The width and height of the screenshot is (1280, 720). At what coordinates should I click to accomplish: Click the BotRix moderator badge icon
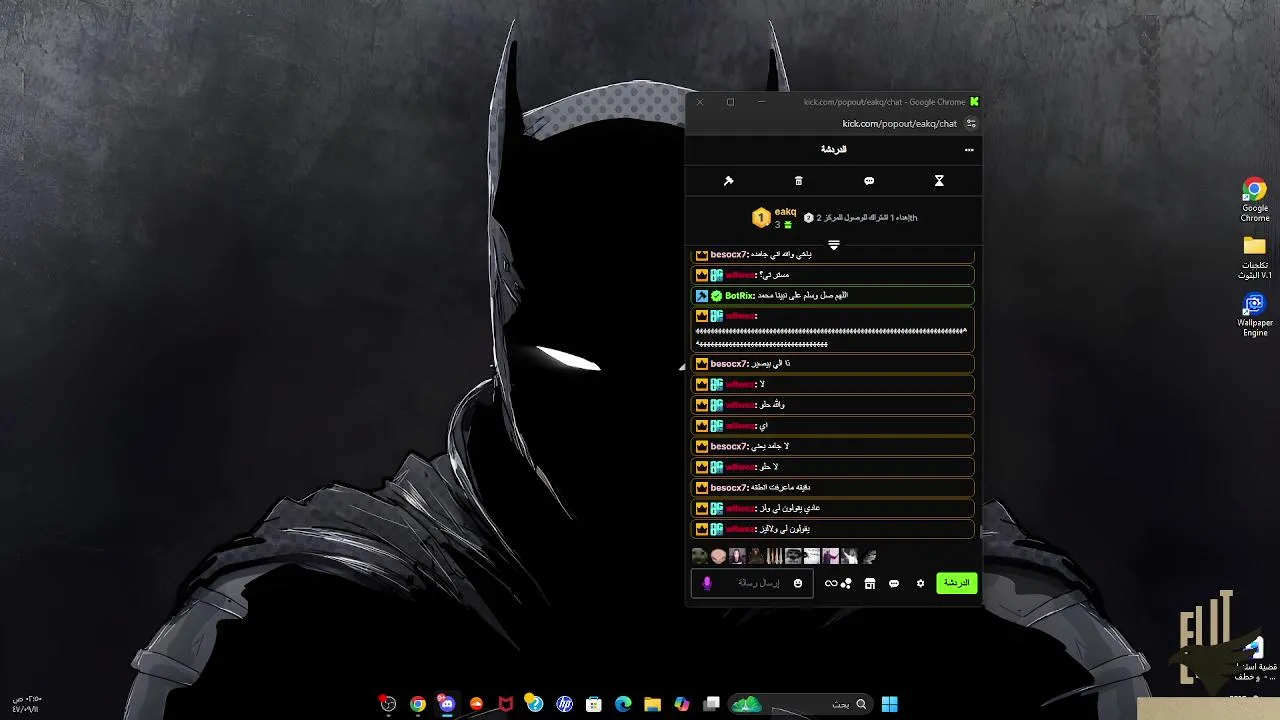pos(702,296)
